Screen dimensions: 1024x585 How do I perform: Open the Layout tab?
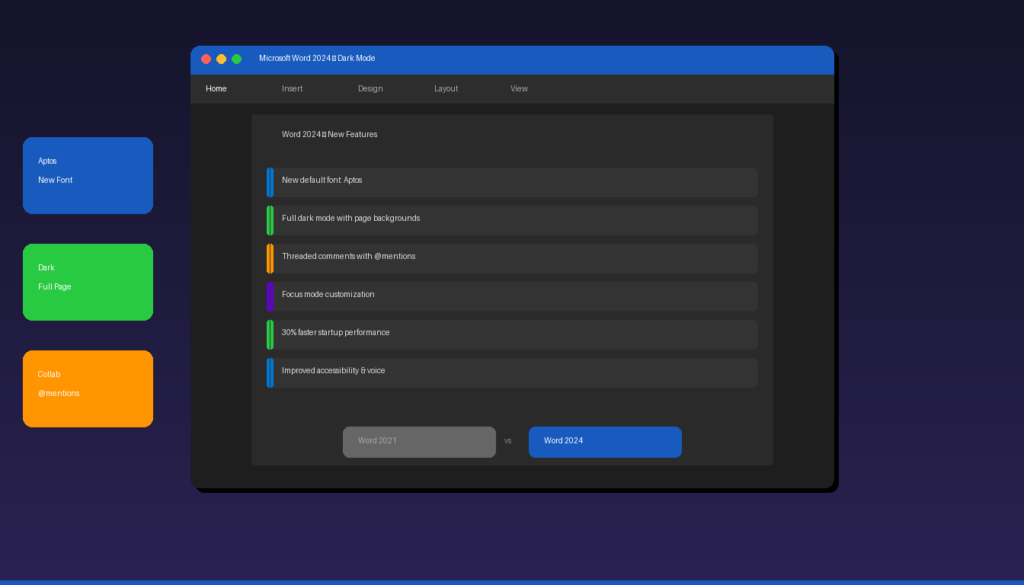(445, 89)
